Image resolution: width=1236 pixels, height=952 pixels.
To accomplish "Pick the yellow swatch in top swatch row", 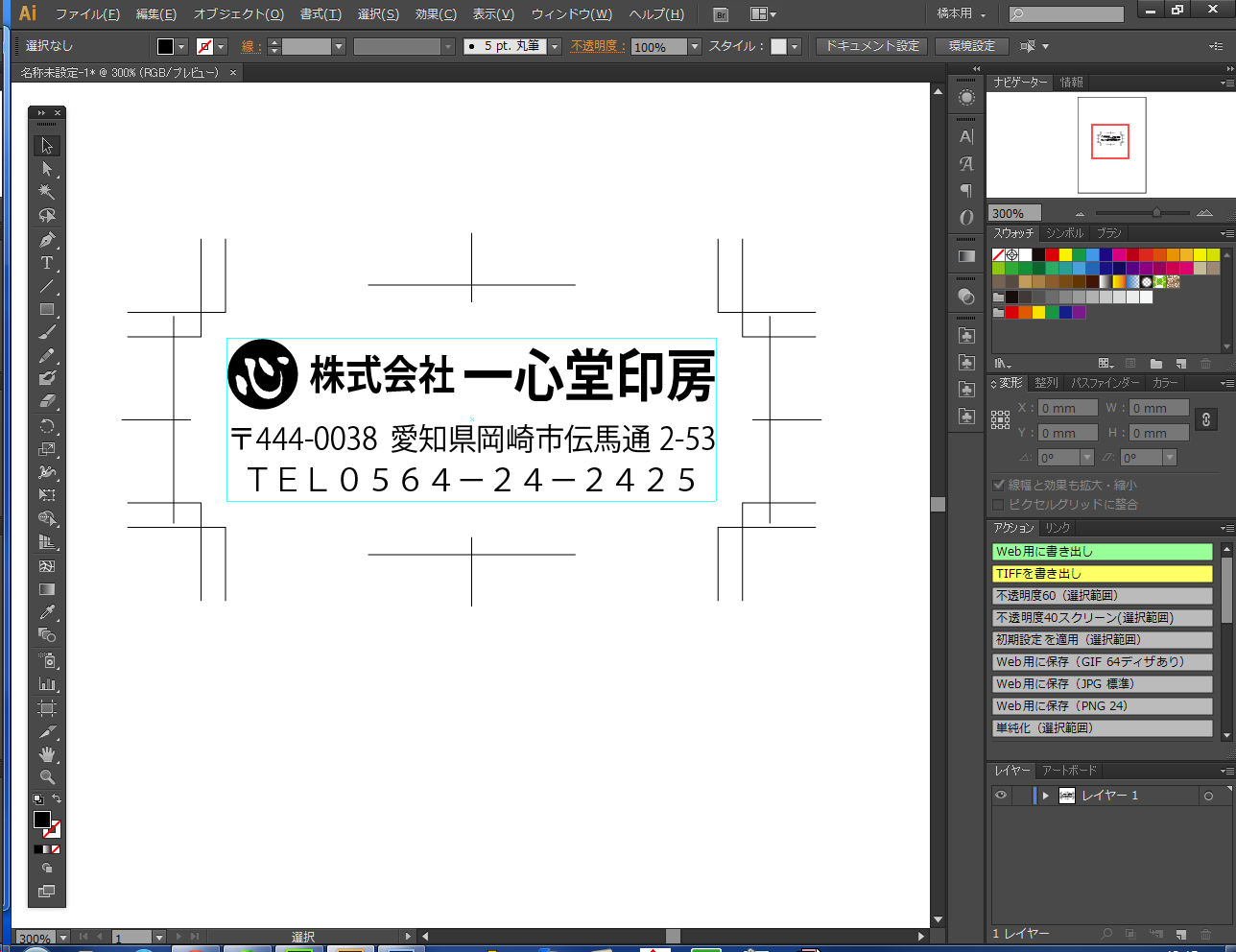I will [x=1065, y=254].
